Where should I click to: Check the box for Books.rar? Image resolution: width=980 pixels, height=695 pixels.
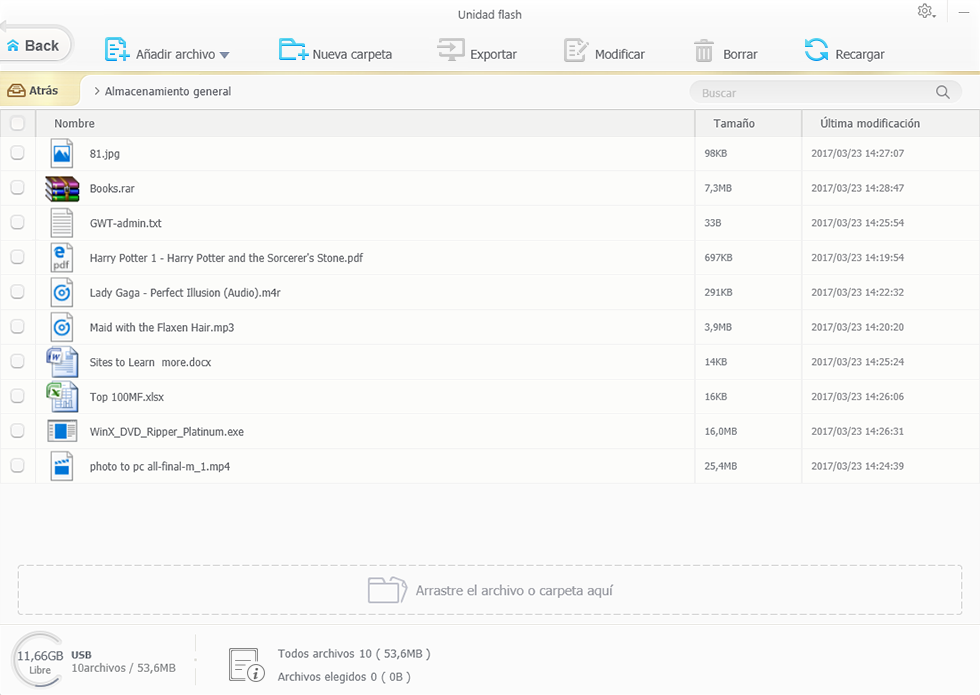[18, 188]
